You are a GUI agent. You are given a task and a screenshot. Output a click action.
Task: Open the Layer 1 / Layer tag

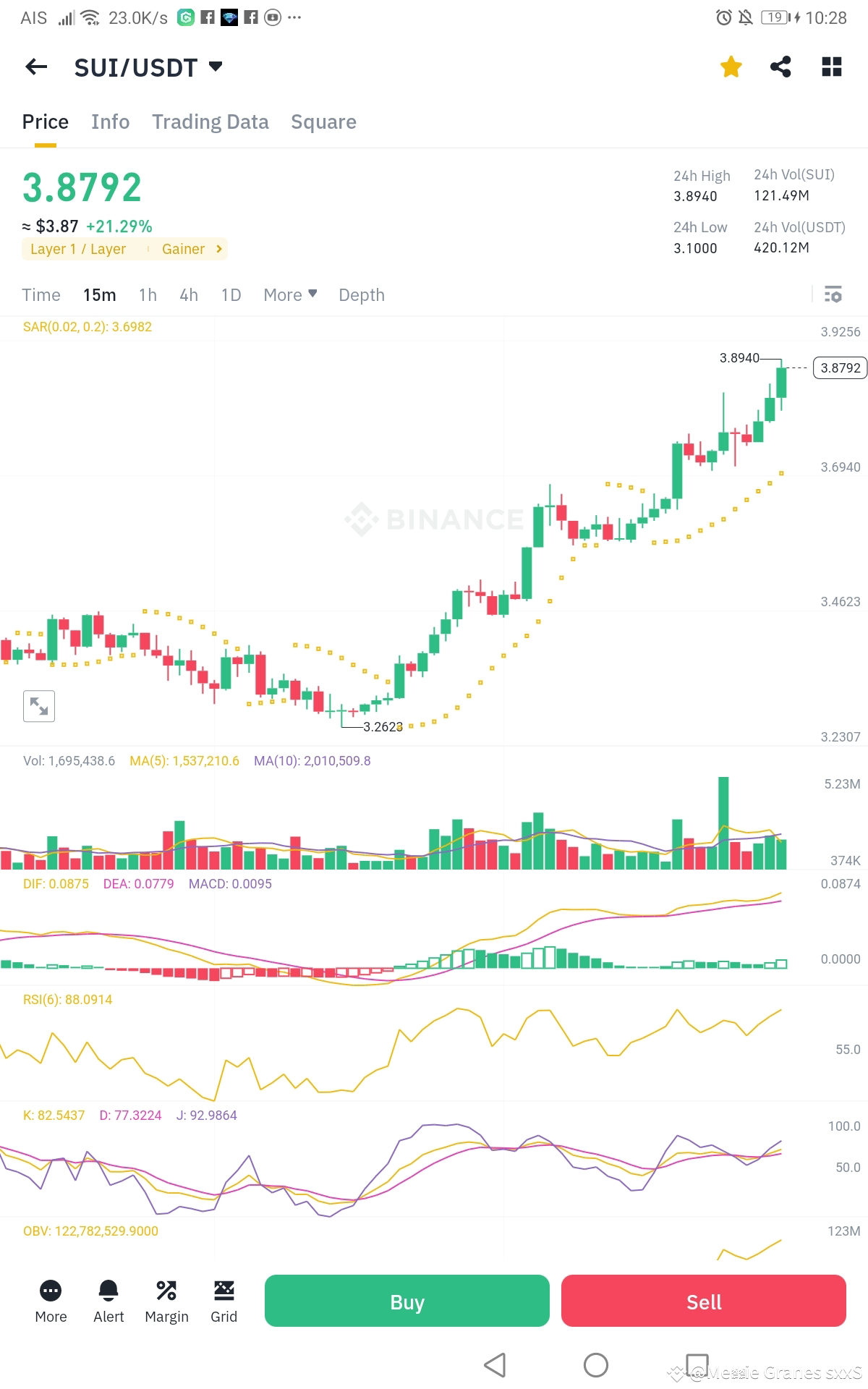tap(78, 249)
